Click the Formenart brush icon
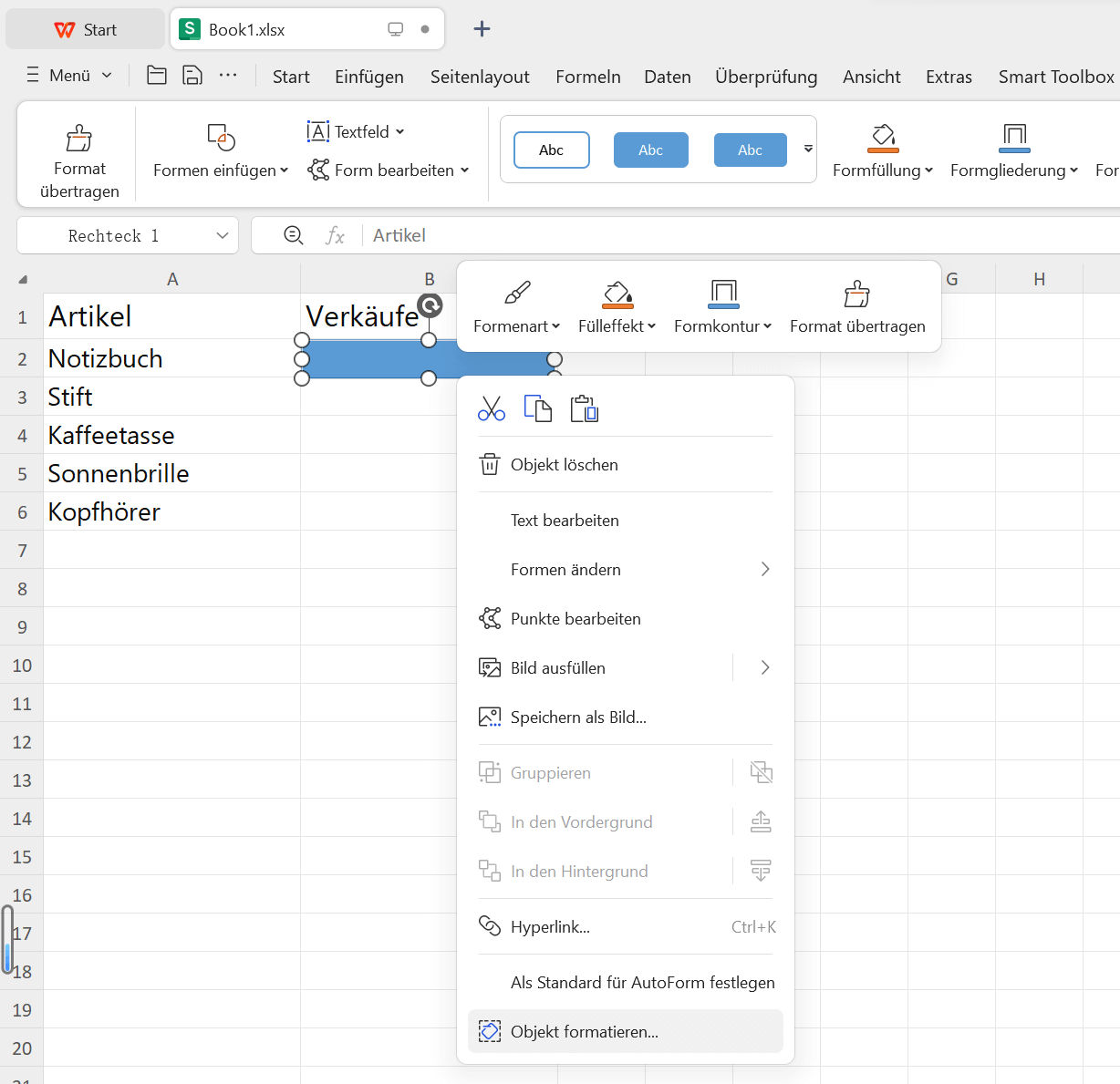The width and height of the screenshot is (1120, 1084). tap(517, 294)
